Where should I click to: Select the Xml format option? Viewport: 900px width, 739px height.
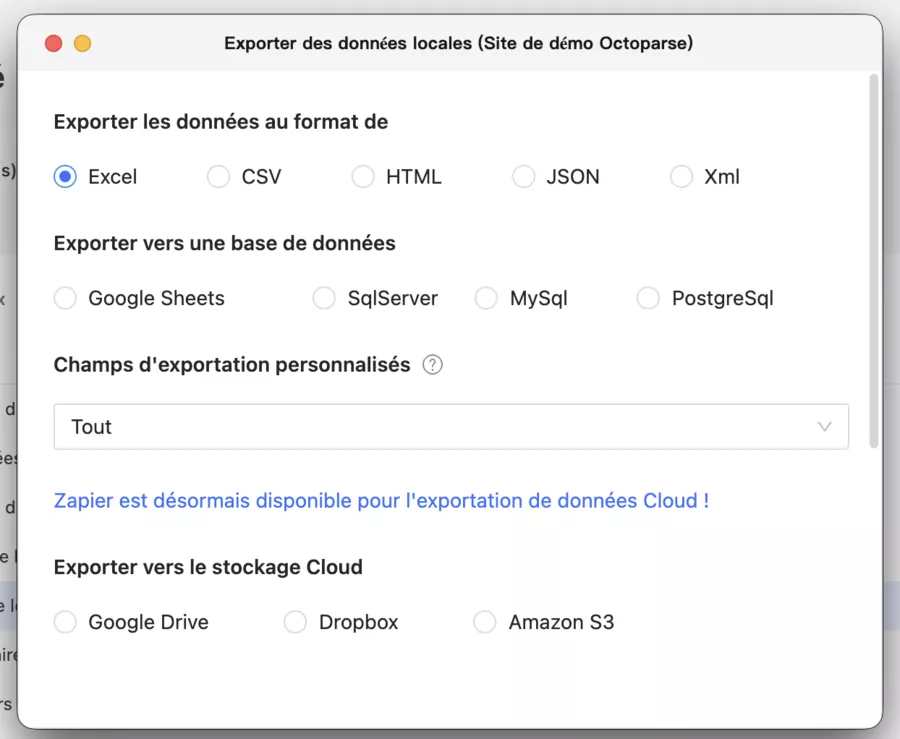679,176
